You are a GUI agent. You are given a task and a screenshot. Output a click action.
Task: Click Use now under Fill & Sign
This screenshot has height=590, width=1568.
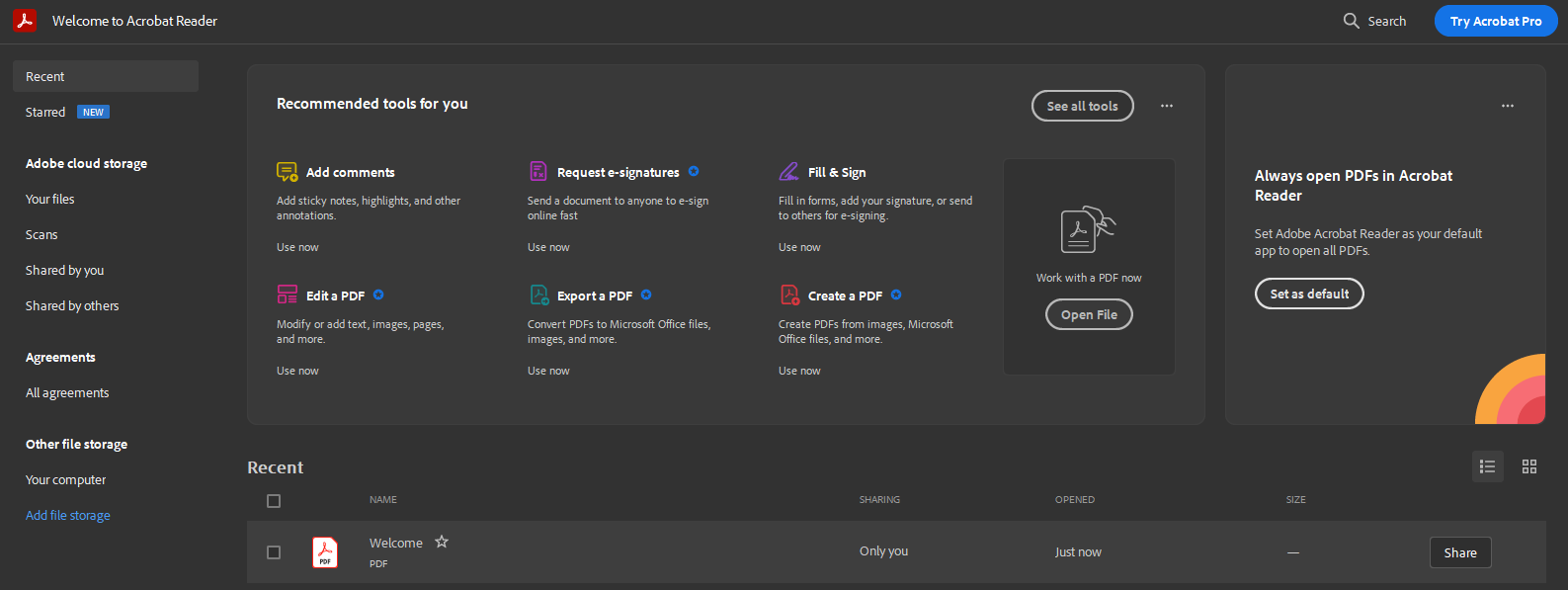(799, 247)
